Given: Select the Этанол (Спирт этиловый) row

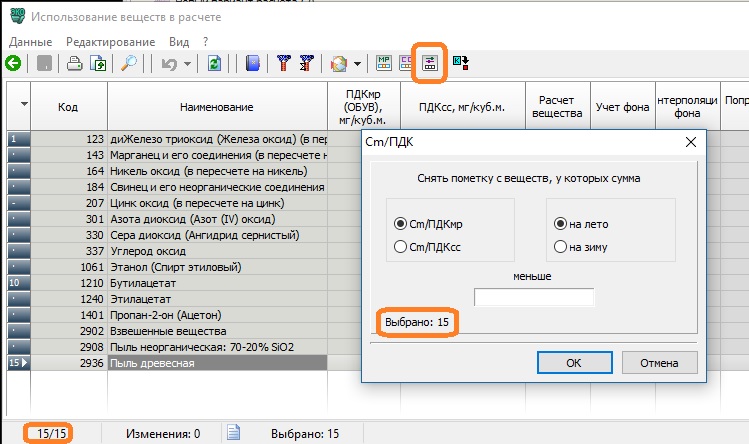Looking at the screenshot, I should [200, 267].
